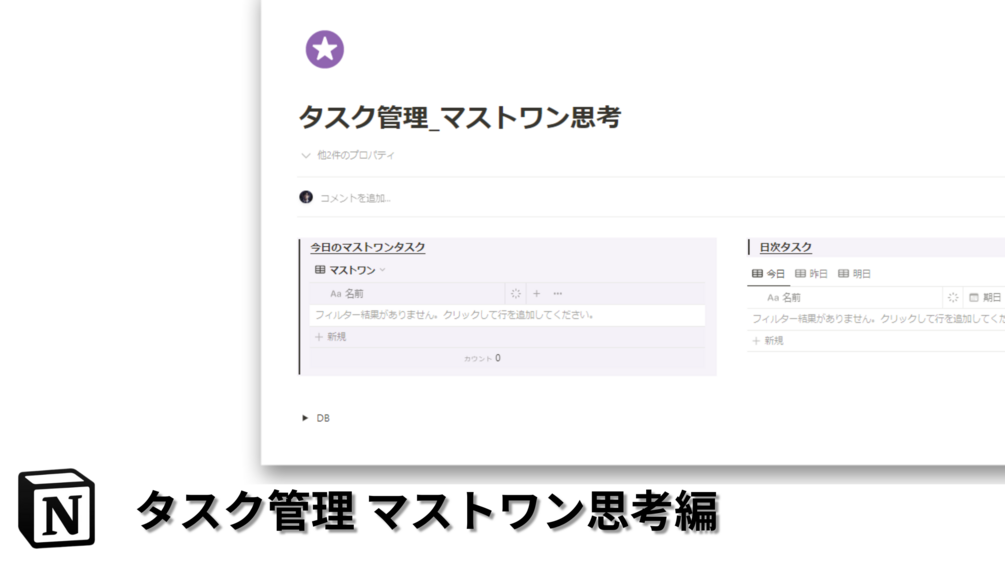Open the three-dot menu in マストワン table header
The image size is (1005, 565).
point(558,293)
